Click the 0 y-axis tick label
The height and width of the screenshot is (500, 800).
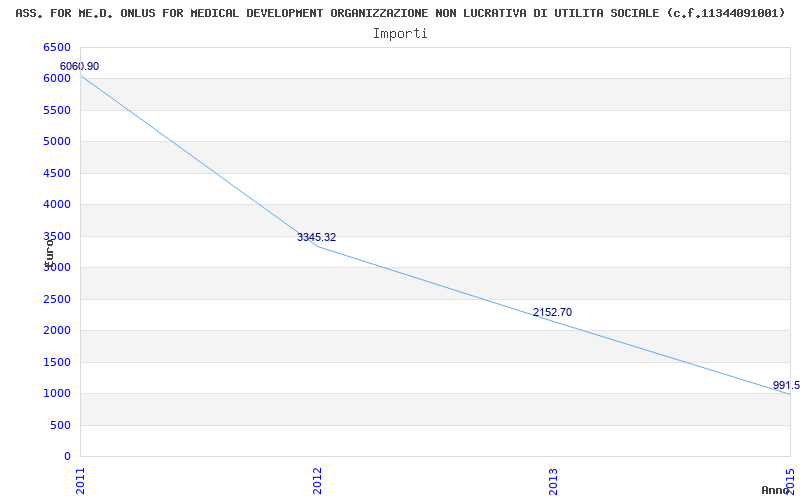pos(67,456)
